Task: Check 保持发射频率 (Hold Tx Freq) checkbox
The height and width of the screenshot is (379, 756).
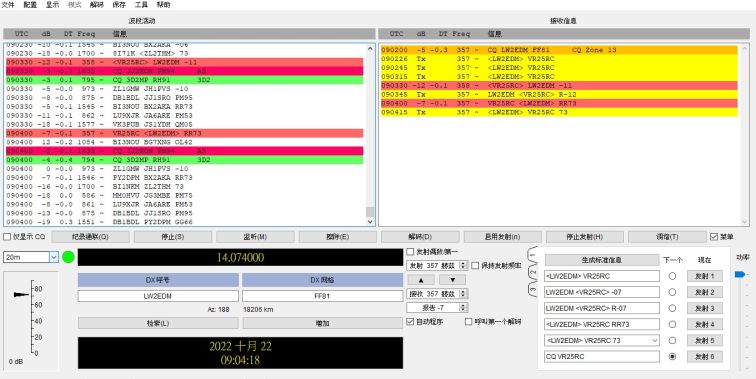Action: tap(475, 266)
